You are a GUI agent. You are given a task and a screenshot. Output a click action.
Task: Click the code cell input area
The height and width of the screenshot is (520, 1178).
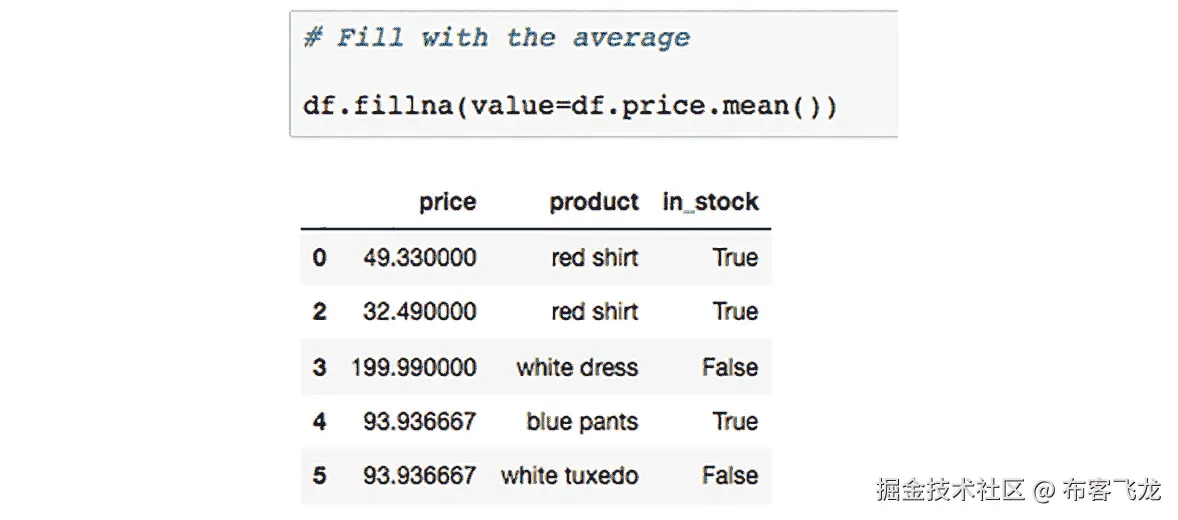coord(594,74)
